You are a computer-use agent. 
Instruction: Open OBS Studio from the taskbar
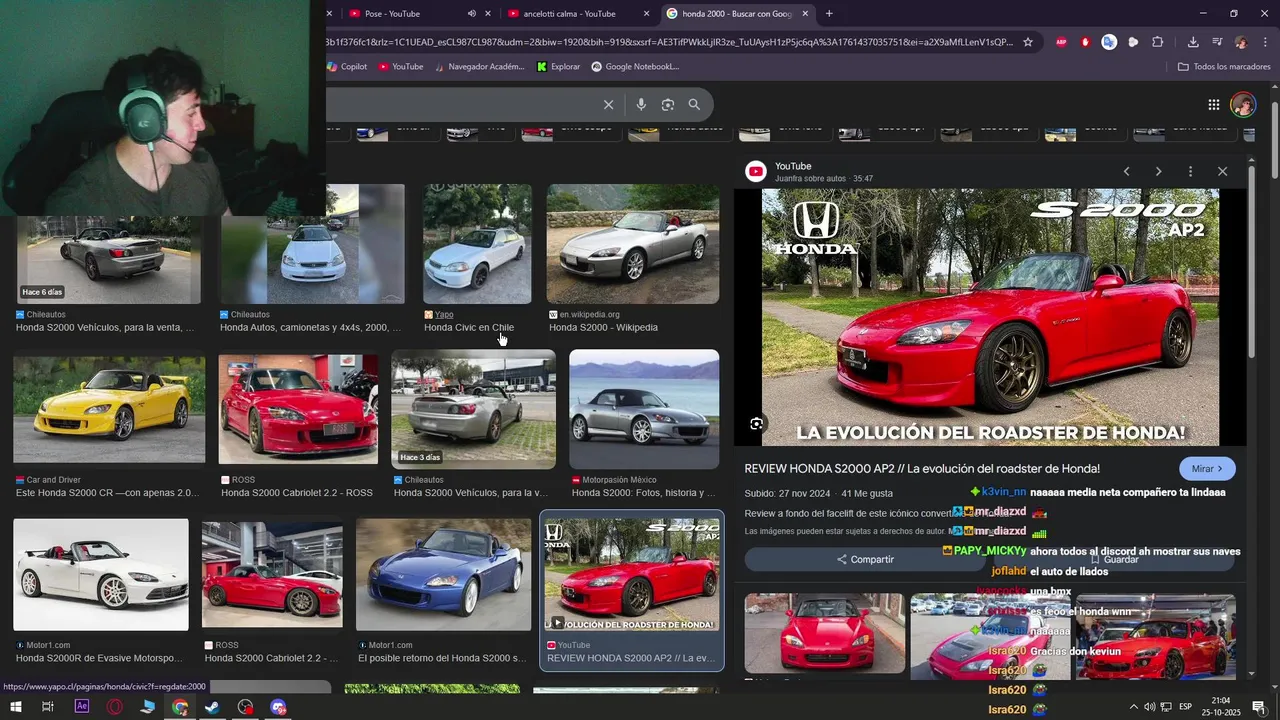(246, 707)
